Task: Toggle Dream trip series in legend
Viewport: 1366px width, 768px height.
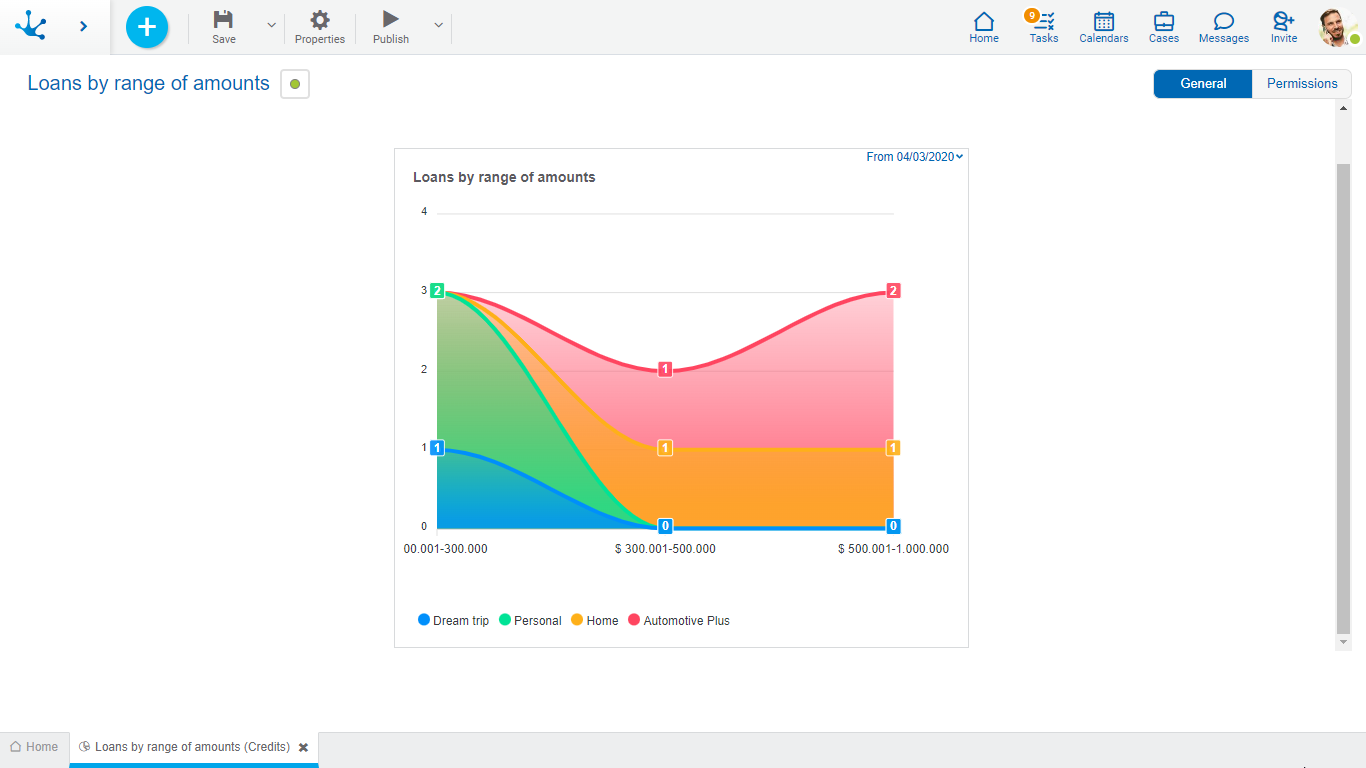Action: coord(453,621)
